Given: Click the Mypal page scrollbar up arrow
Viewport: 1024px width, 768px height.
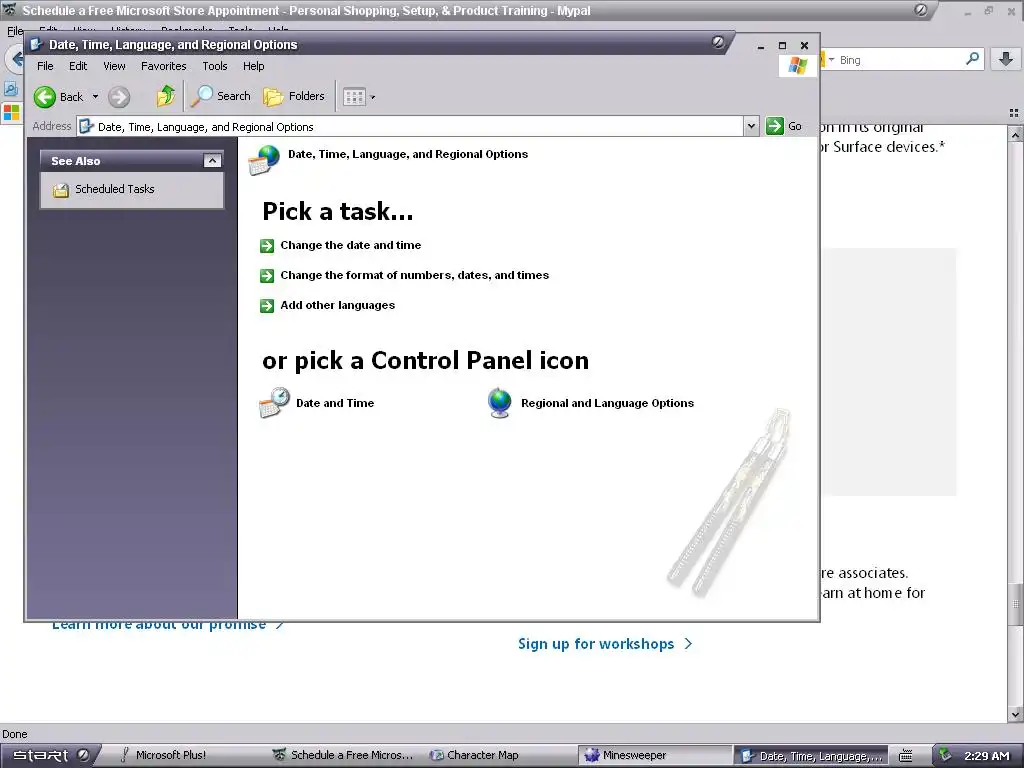Looking at the screenshot, I should coord(1016,135).
